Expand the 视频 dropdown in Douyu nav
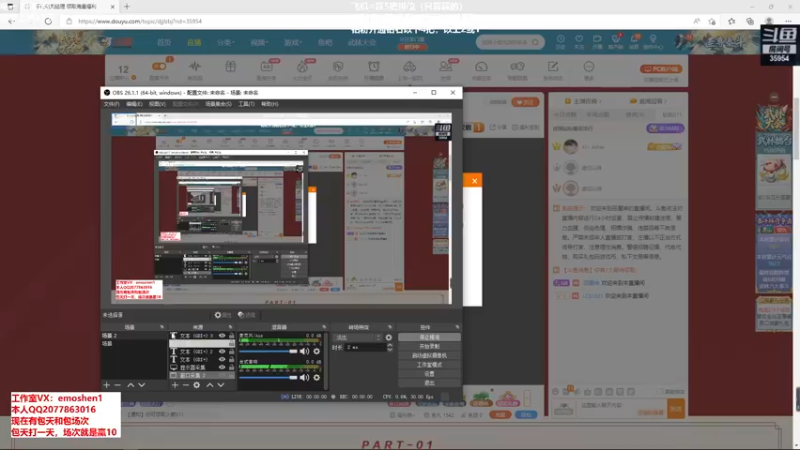Viewport: 800px width, 450px height. (x=259, y=42)
